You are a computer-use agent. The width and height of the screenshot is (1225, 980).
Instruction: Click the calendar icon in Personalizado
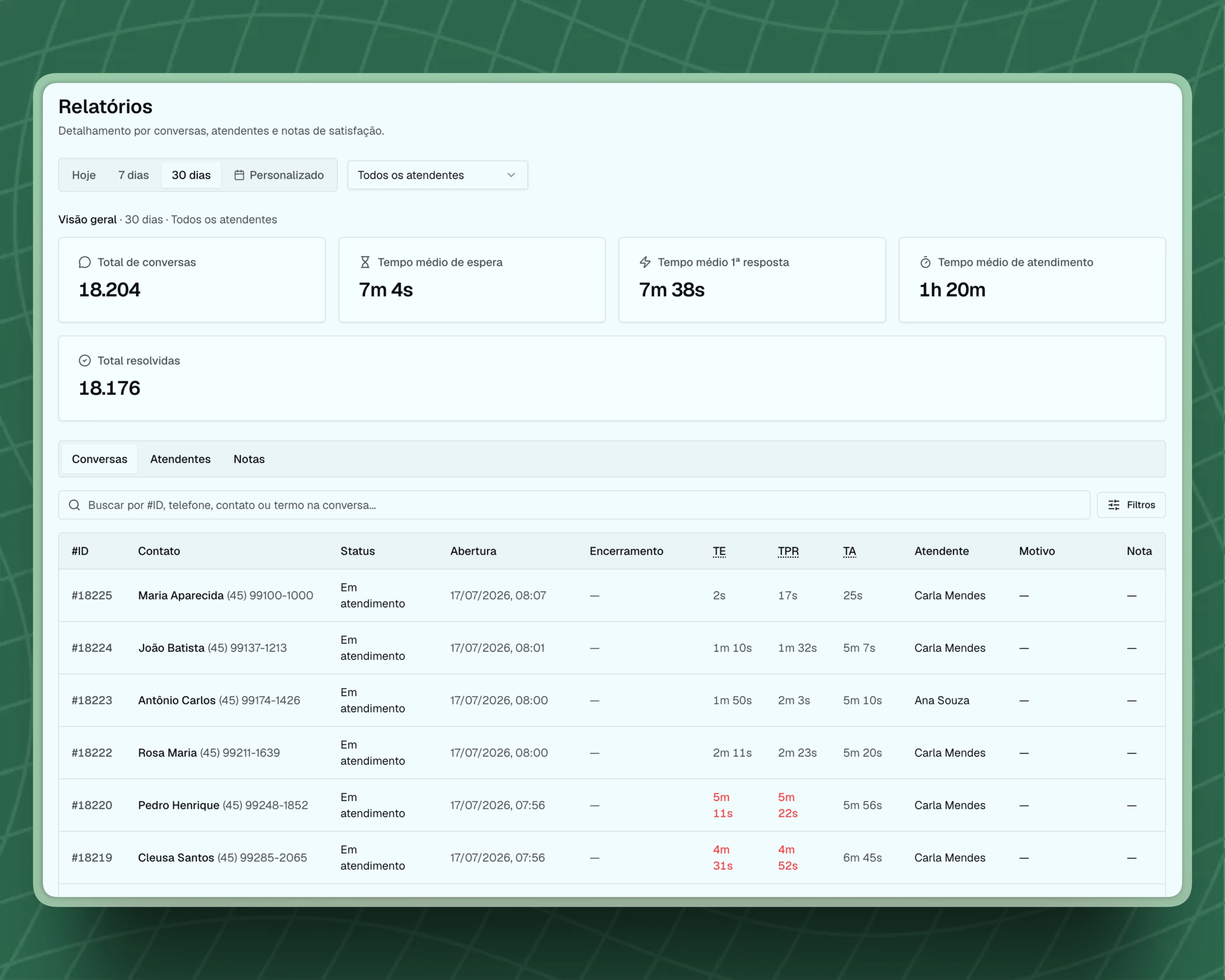pyautogui.click(x=239, y=175)
